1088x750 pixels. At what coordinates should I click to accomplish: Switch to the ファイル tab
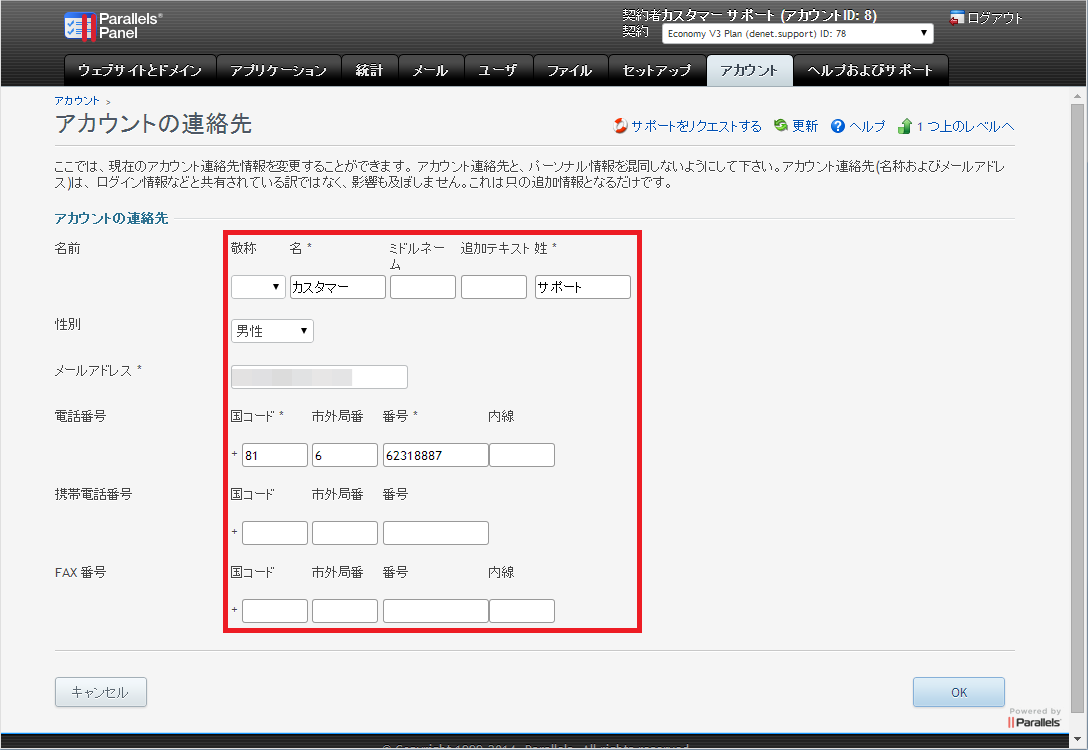pyautogui.click(x=570, y=70)
